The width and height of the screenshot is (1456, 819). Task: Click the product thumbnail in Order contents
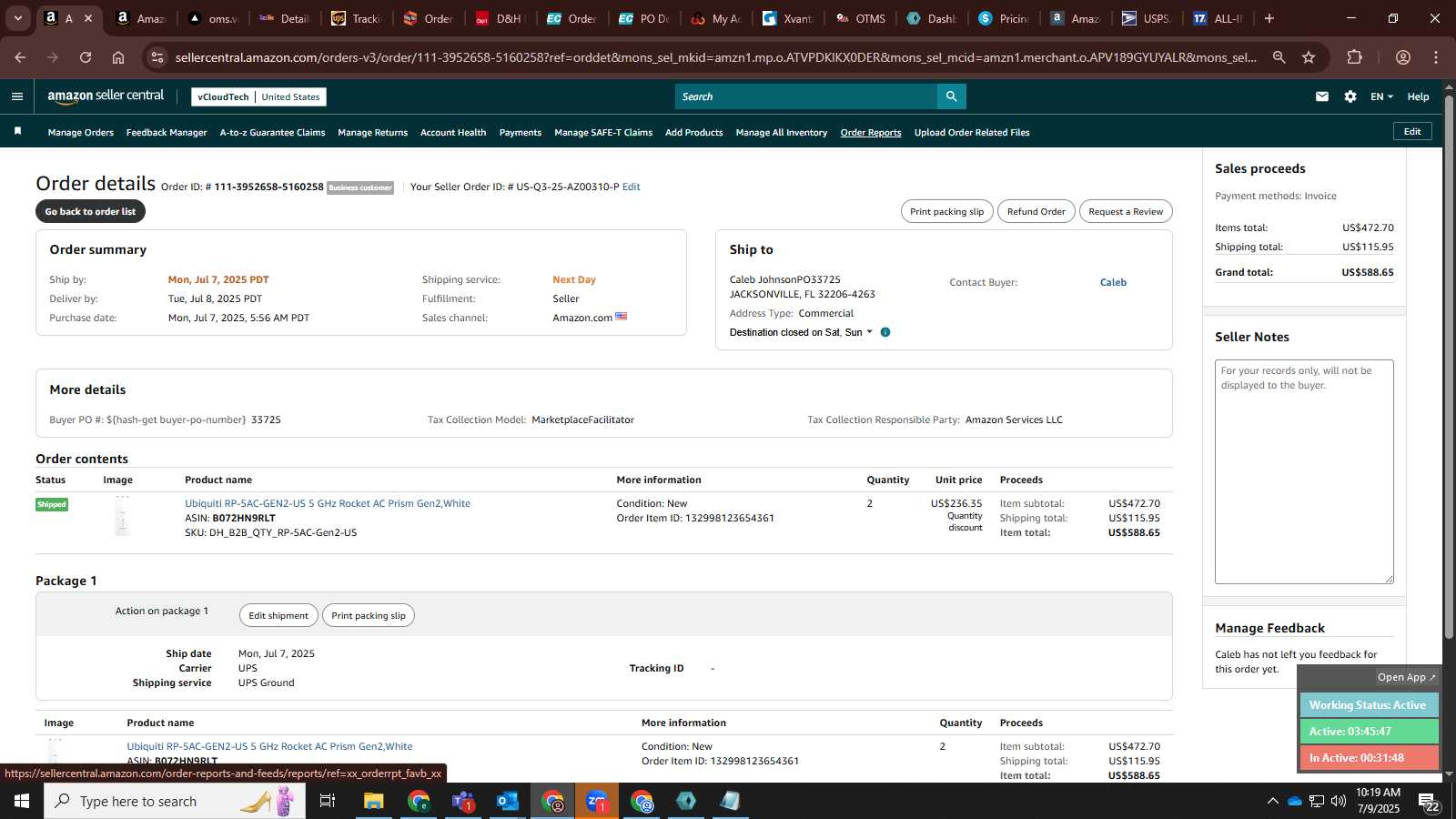[x=122, y=516]
